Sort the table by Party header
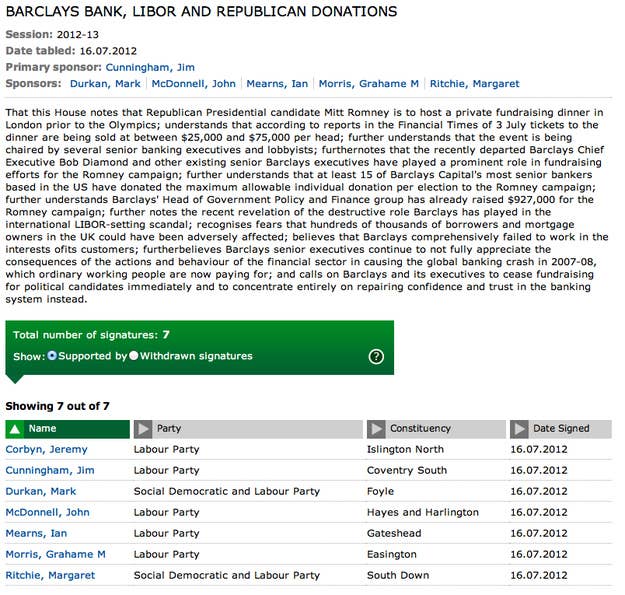 [169, 429]
